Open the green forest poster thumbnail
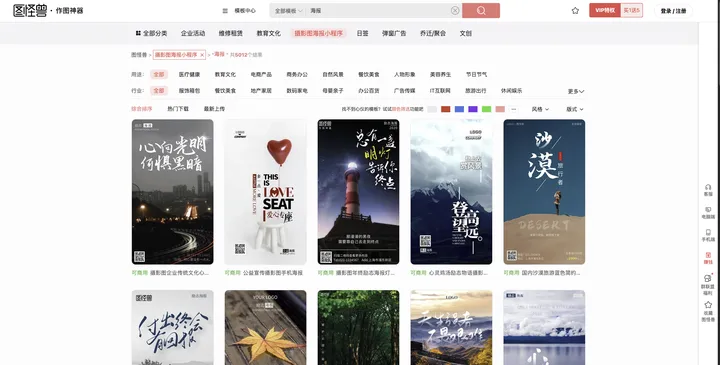This screenshot has height=365, width=720. tap(358, 327)
